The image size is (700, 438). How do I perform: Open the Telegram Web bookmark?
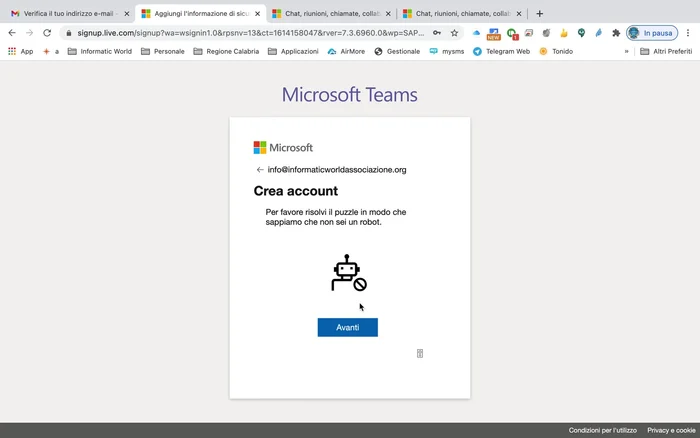coord(501,51)
